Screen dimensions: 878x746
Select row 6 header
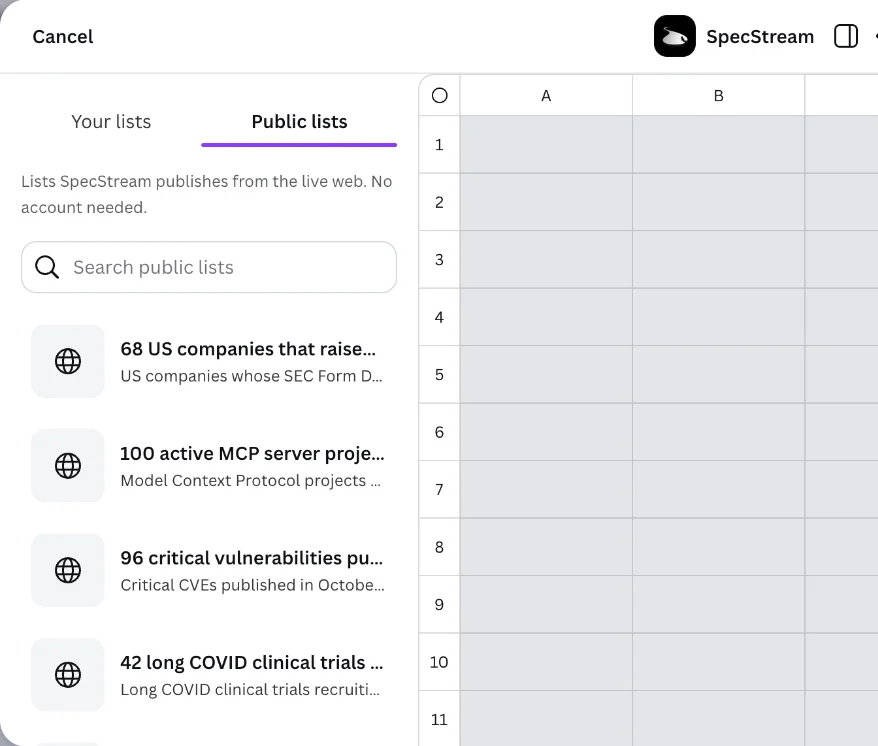(x=440, y=432)
